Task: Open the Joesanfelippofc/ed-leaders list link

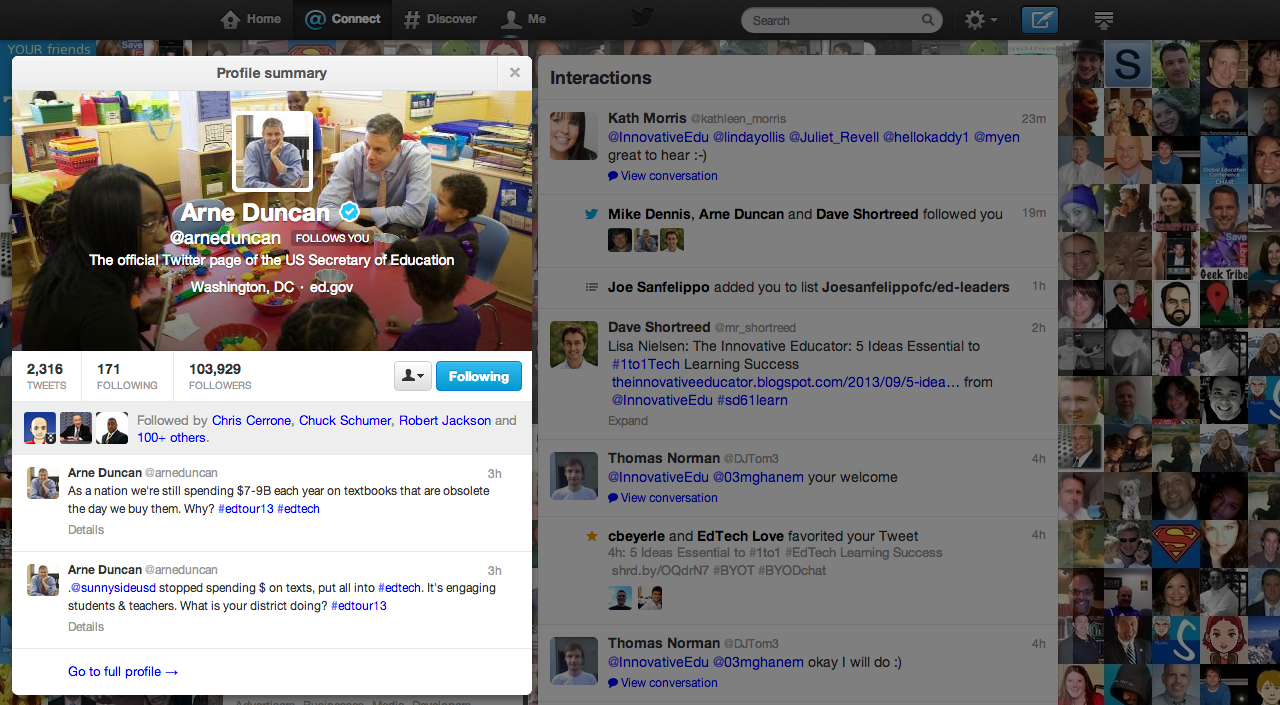Action: (x=915, y=287)
